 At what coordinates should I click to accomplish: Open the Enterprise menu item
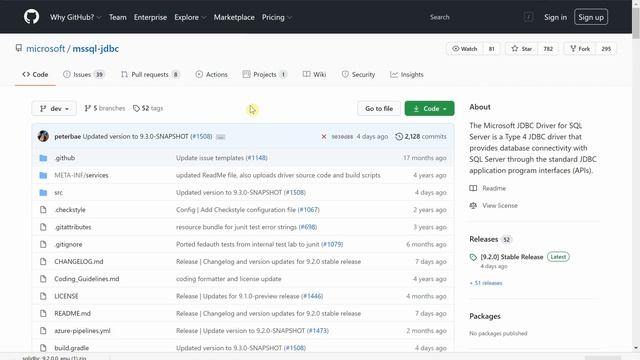pos(150,17)
